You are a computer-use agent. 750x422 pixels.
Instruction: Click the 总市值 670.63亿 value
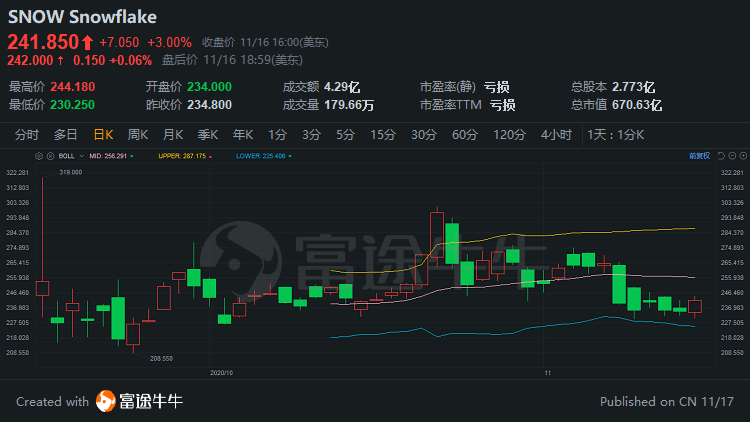tap(637, 105)
